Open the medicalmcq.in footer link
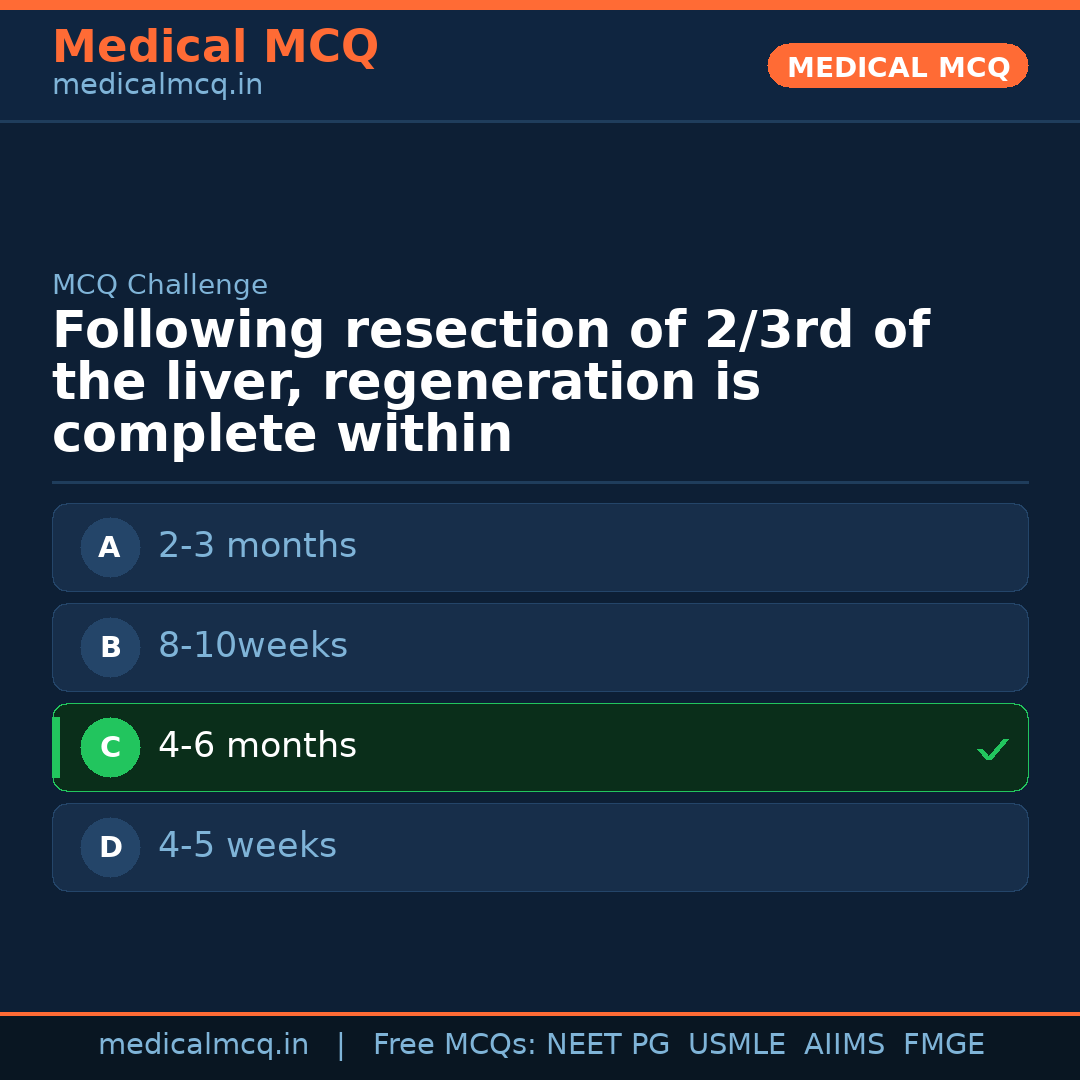Screen dimensions: 1080x1080 coord(204,1044)
